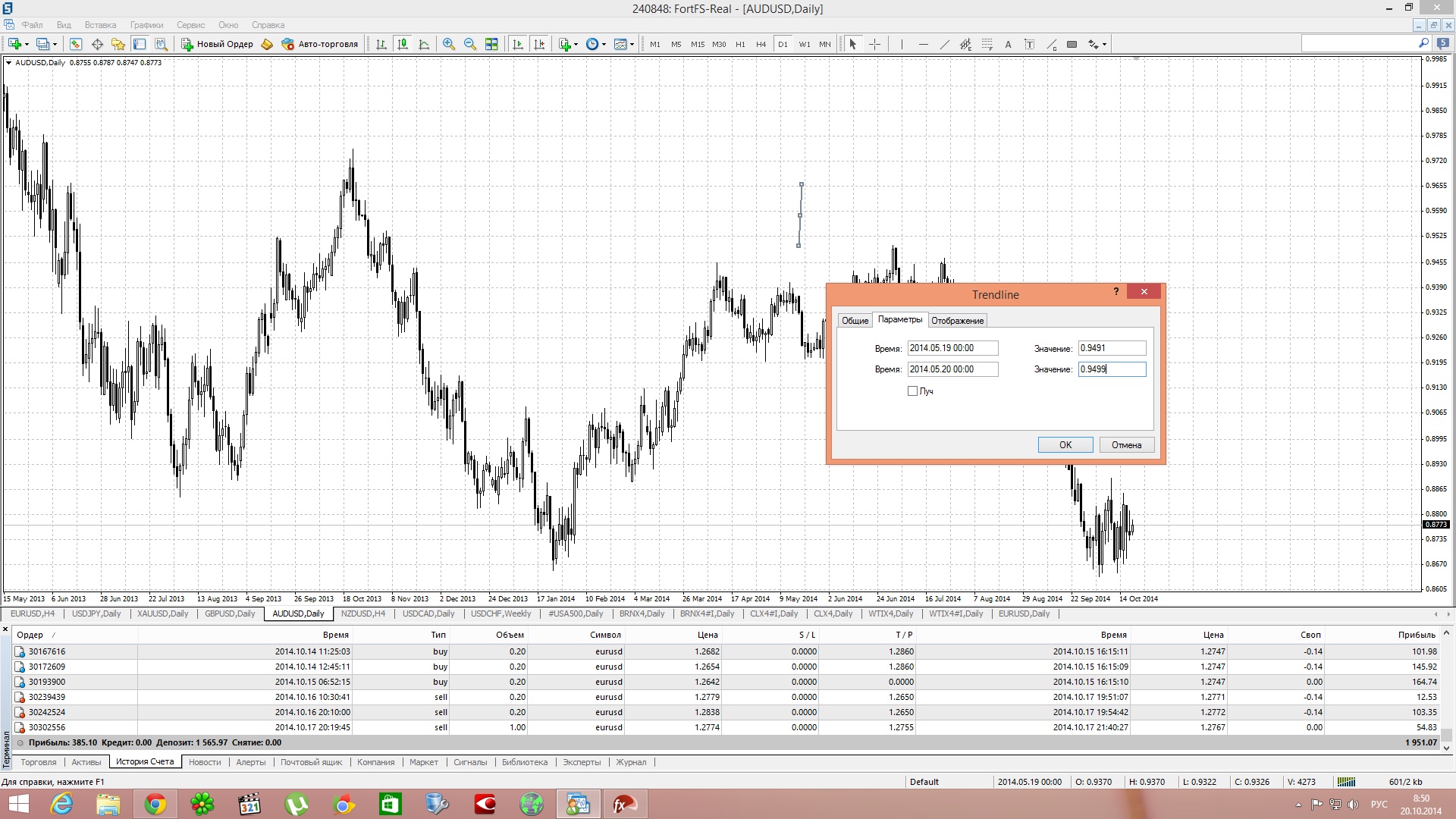Click the second Время date field

click(x=952, y=369)
